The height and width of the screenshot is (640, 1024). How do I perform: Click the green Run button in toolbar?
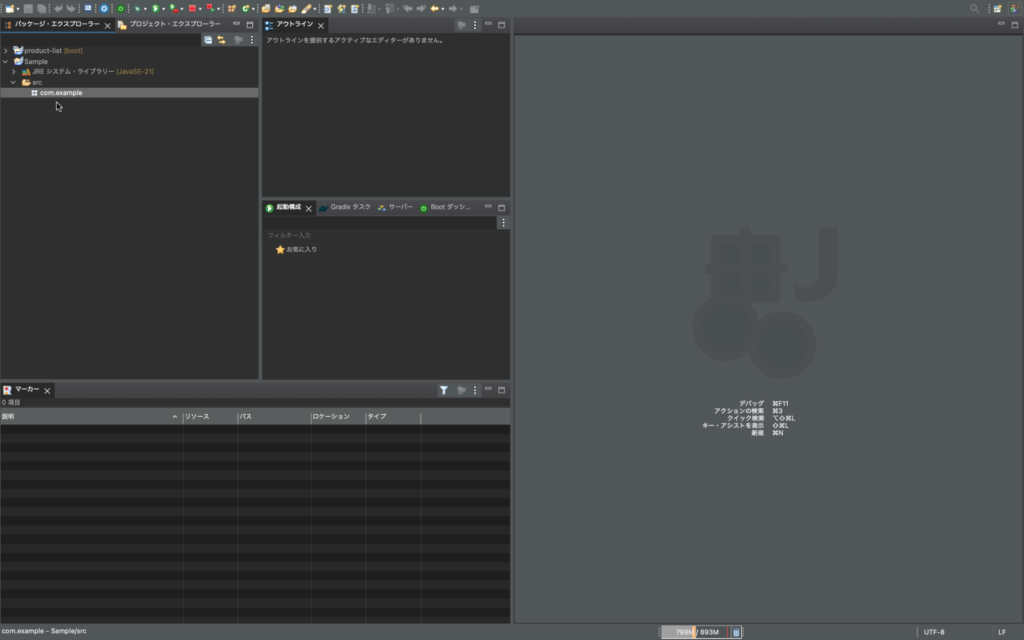(155, 8)
